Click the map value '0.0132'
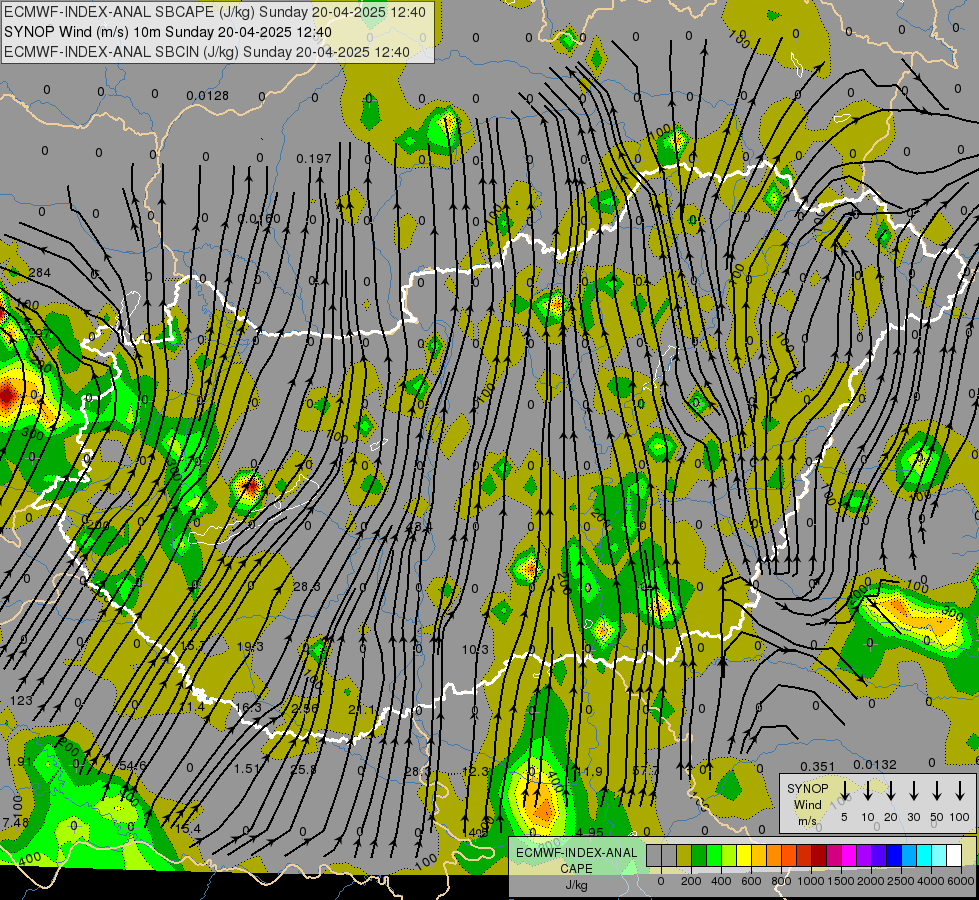The height and width of the screenshot is (900, 979). point(875,764)
